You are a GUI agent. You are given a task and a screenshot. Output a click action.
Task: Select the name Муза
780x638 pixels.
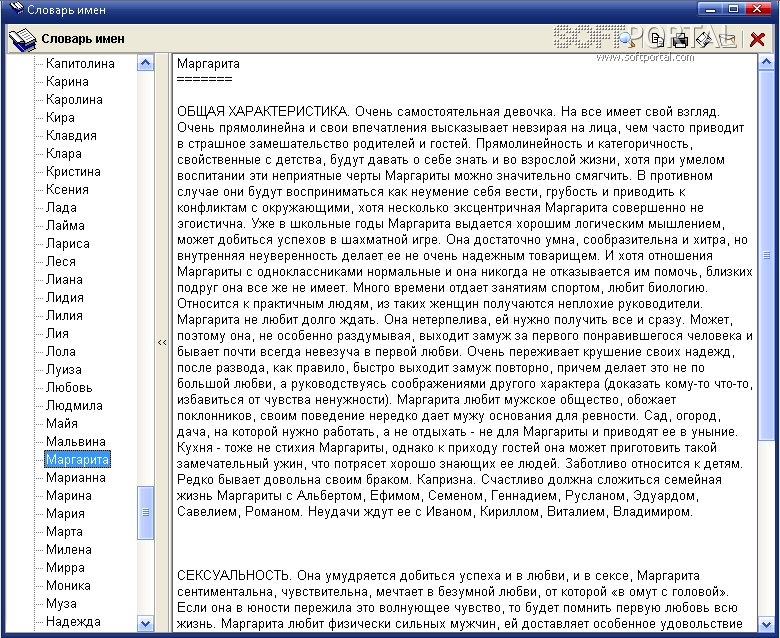(x=61, y=603)
